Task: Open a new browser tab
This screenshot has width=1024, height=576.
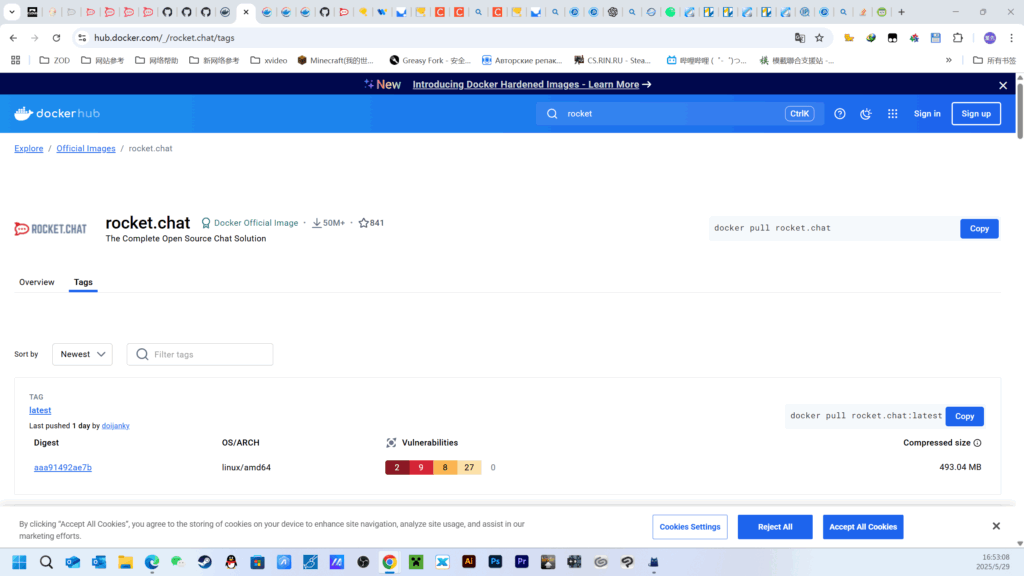Action: (x=901, y=12)
